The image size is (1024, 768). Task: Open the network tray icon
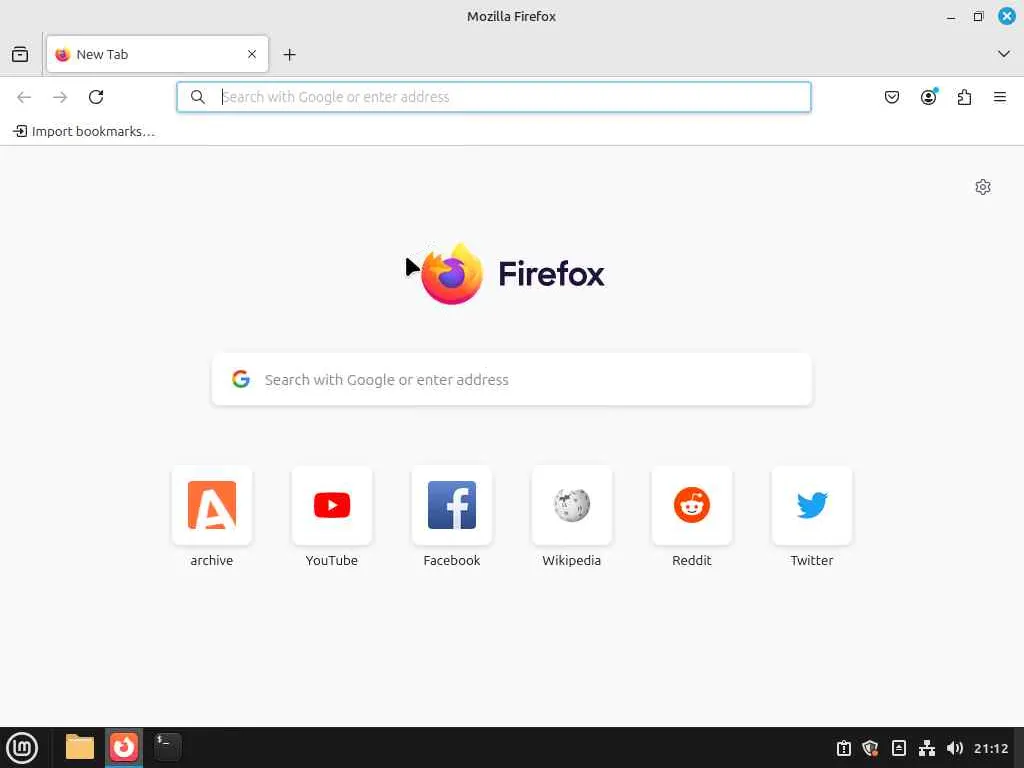point(927,748)
